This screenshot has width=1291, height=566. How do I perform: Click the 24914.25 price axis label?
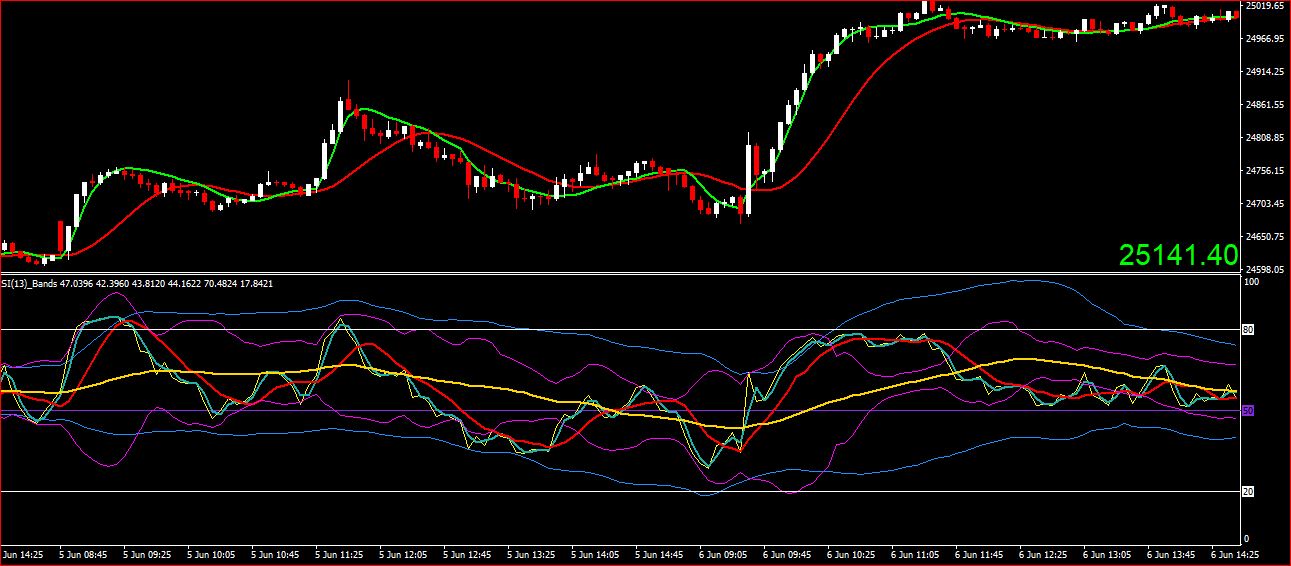(x=1265, y=72)
